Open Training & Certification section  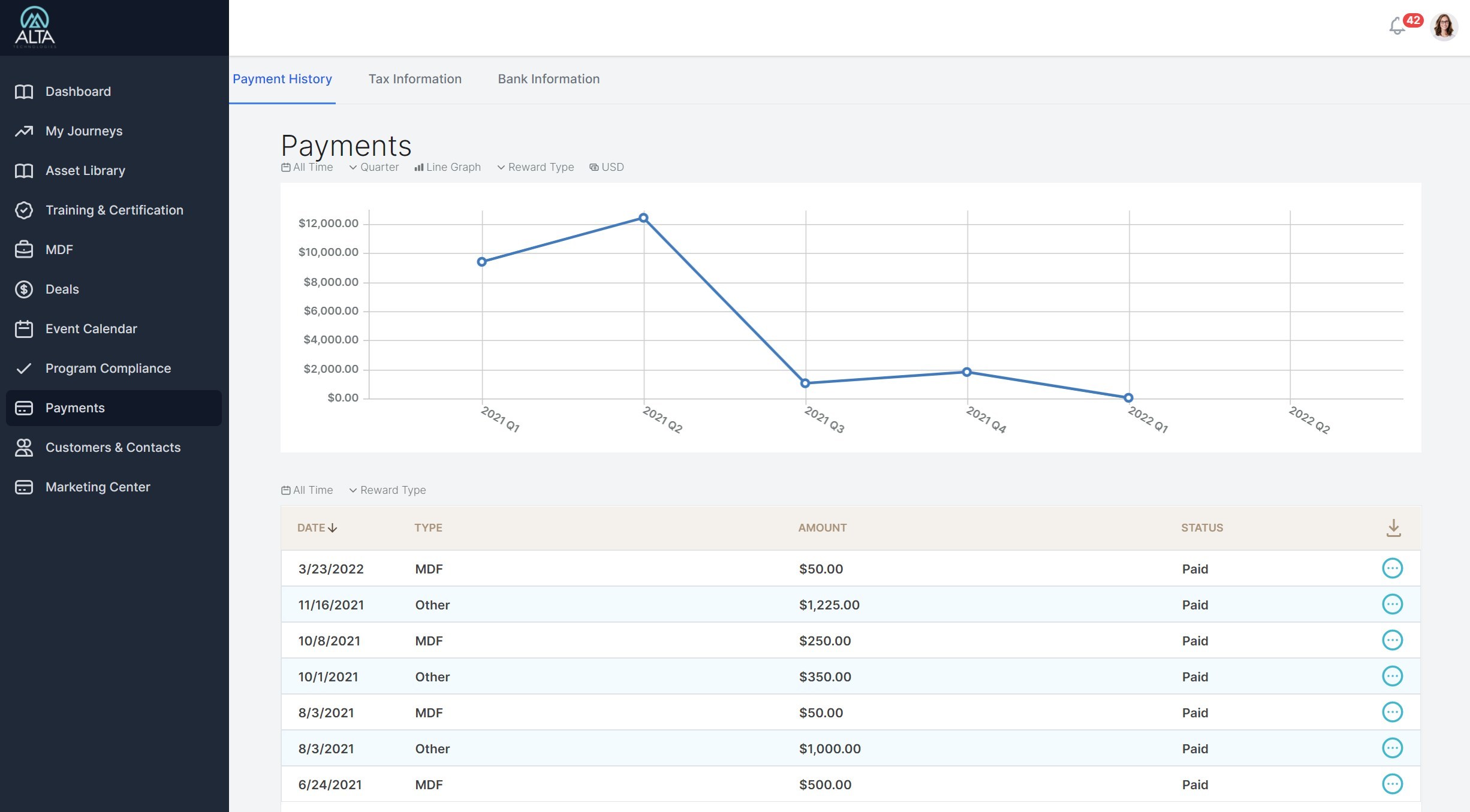(114, 210)
